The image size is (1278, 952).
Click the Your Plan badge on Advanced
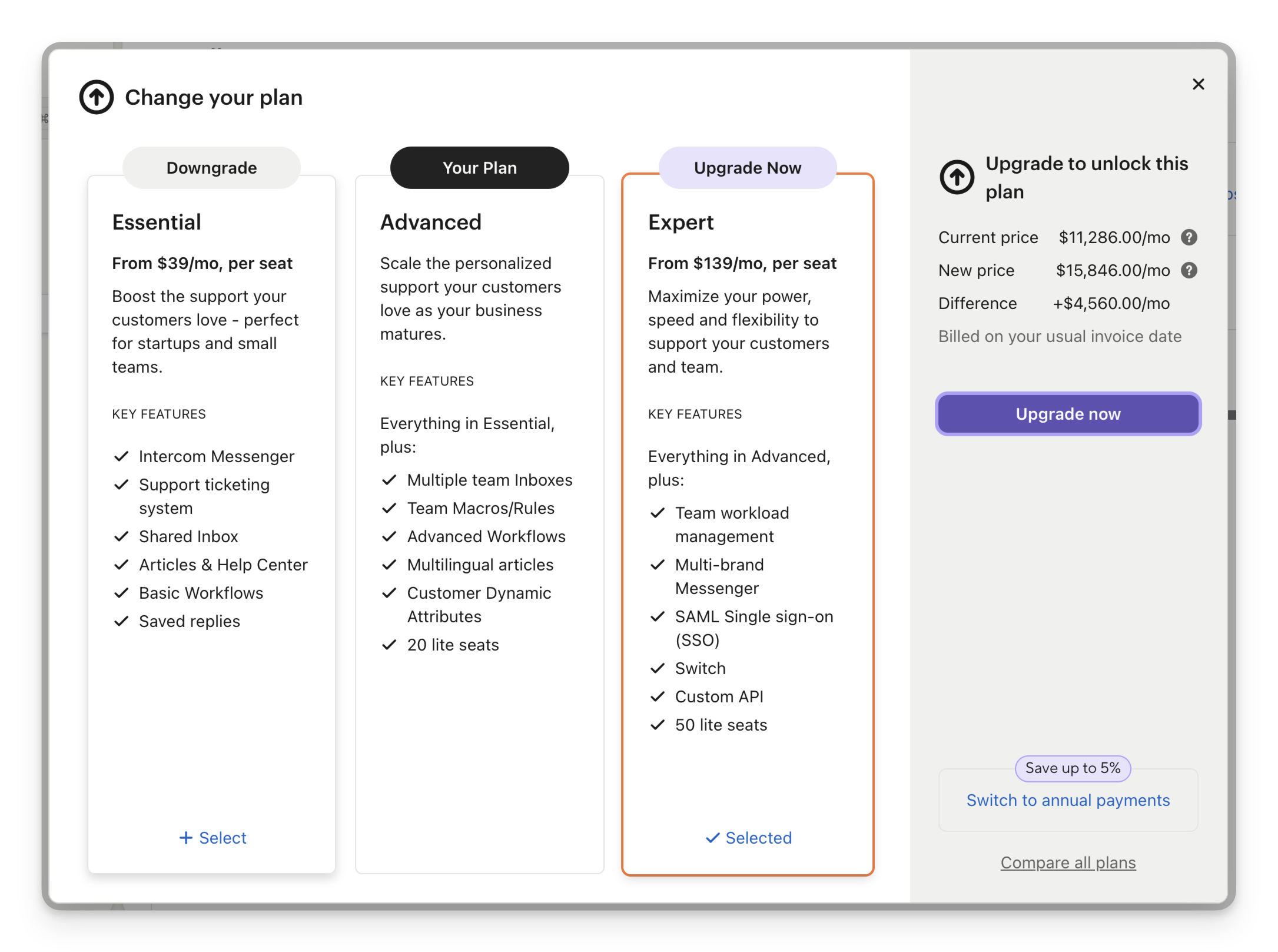[x=479, y=168]
